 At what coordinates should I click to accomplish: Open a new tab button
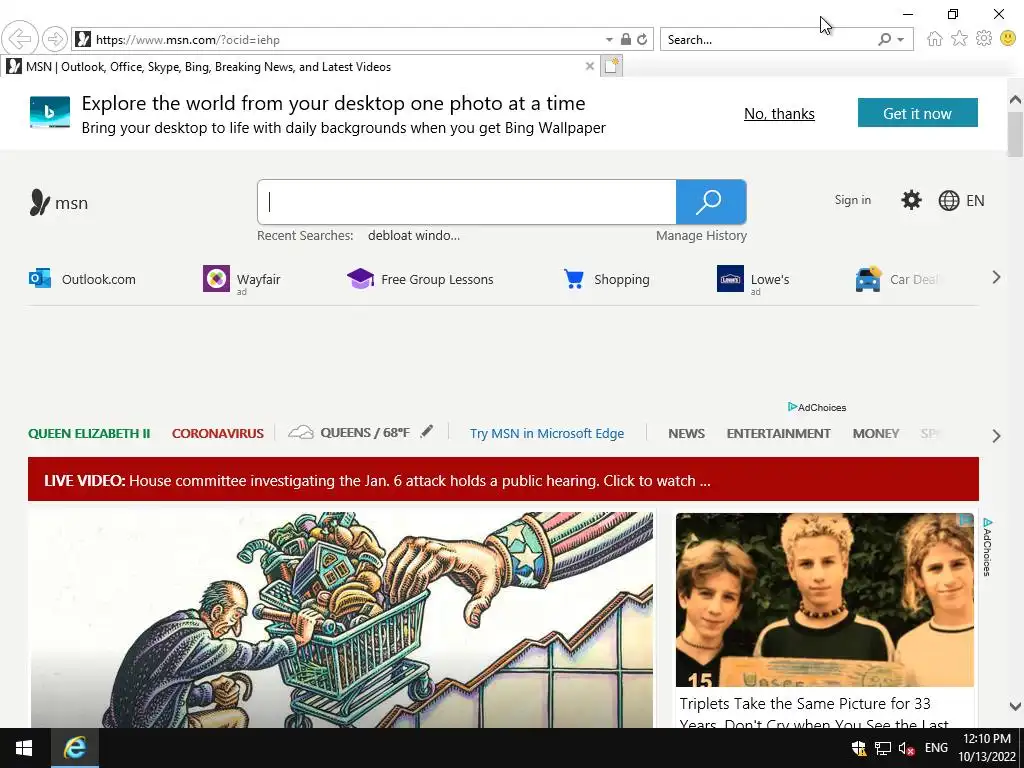(x=612, y=66)
